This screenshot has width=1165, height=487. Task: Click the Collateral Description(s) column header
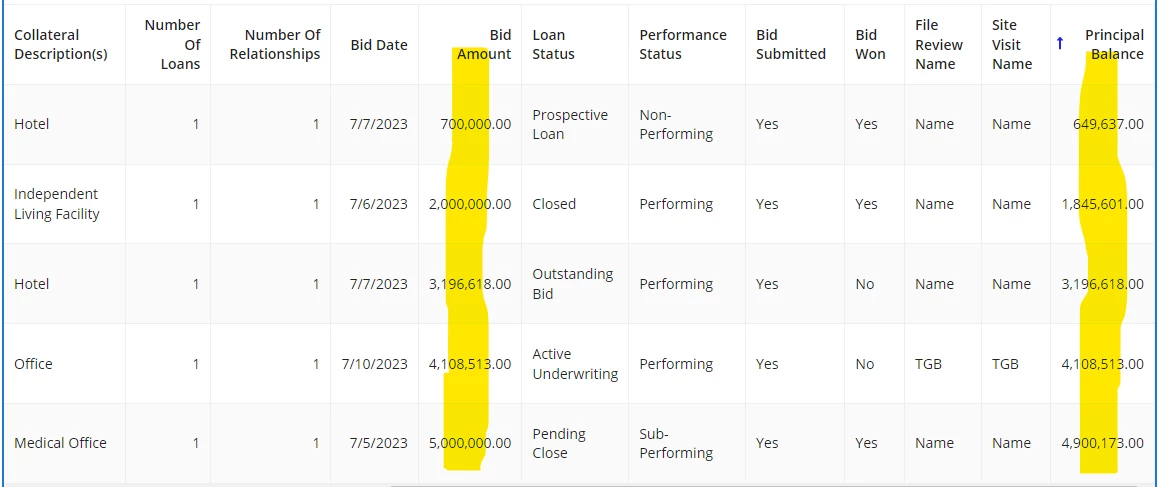click(61, 45)
